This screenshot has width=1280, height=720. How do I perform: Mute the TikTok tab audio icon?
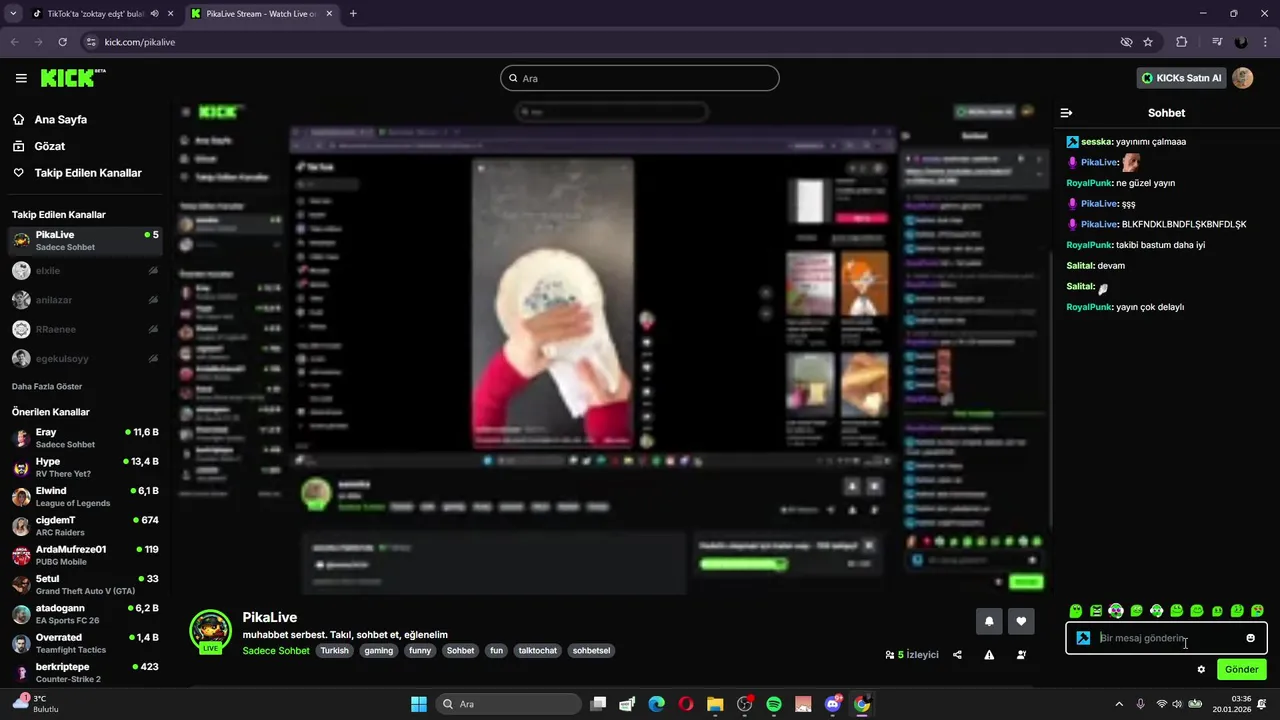(154, 14)
